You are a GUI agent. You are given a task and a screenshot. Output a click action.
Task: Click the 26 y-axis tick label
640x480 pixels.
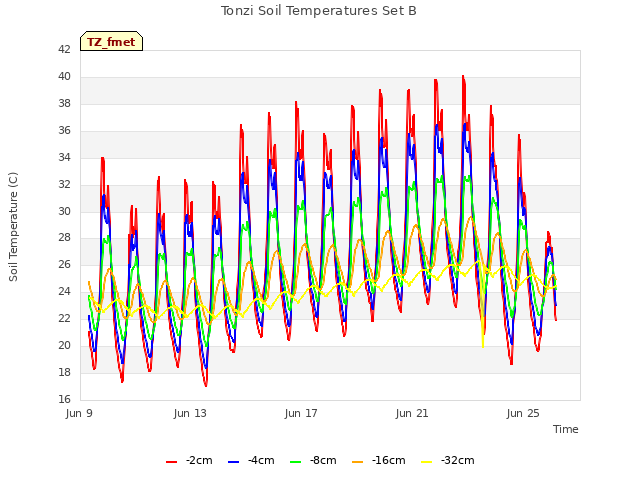click(64, 264)
